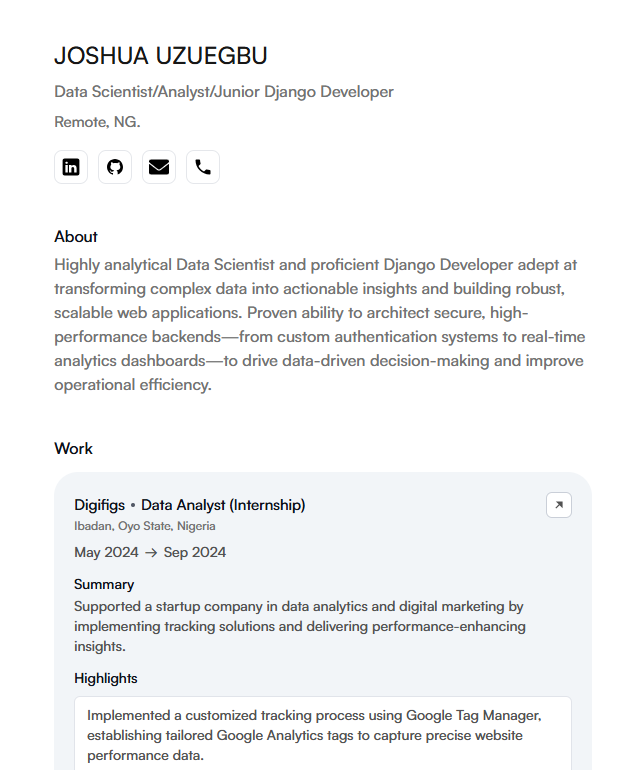The width and height of the screenshot is (634, 770).
Task: Click the Remote, NG. location text
Action: (97, 122)
